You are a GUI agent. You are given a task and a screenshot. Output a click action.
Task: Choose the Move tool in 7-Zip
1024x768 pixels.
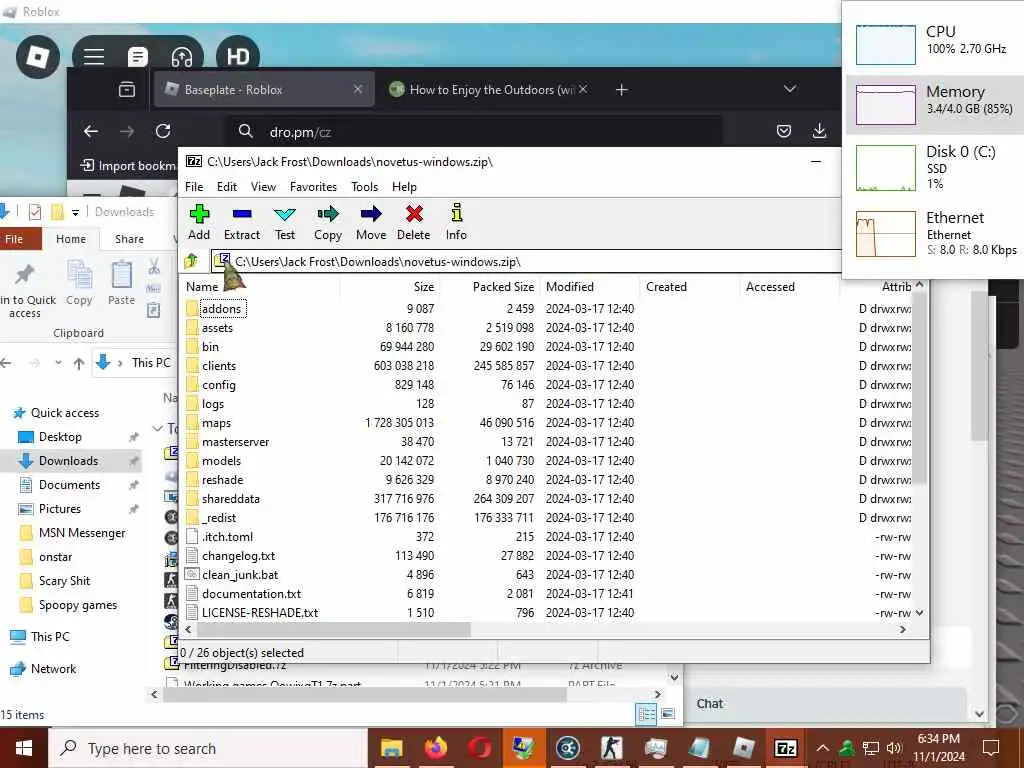point(371,222)
